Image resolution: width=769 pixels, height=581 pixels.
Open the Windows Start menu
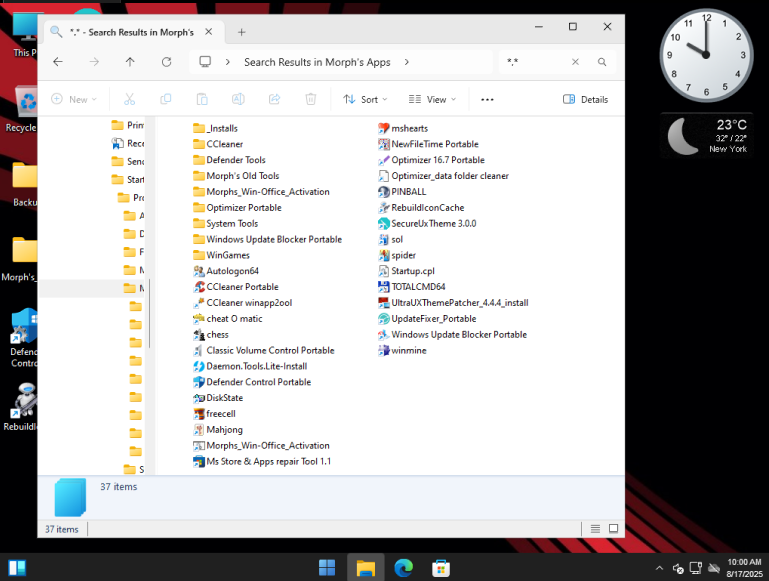[327, 568]
